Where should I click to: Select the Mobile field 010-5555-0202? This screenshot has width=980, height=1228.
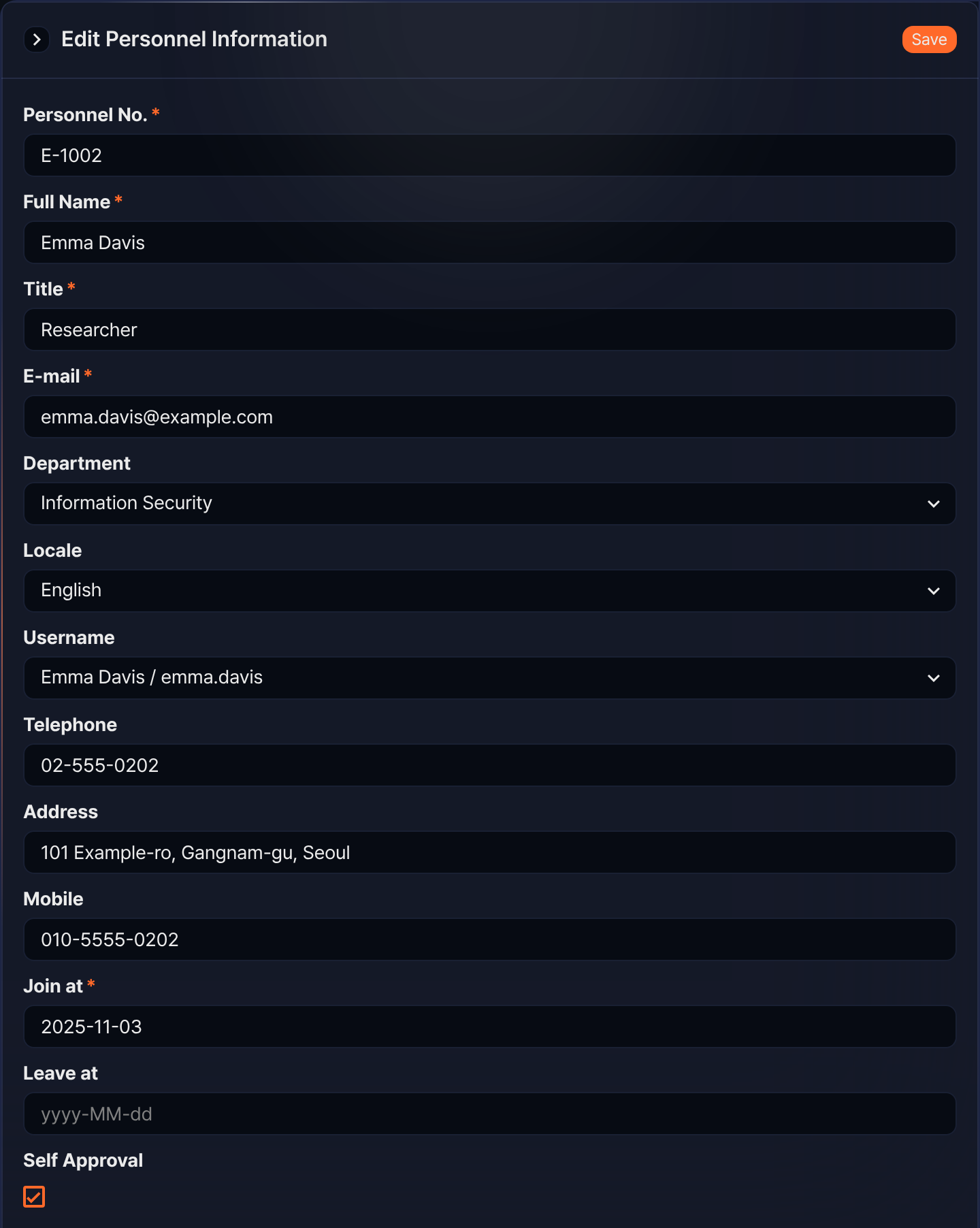[490, 939]
